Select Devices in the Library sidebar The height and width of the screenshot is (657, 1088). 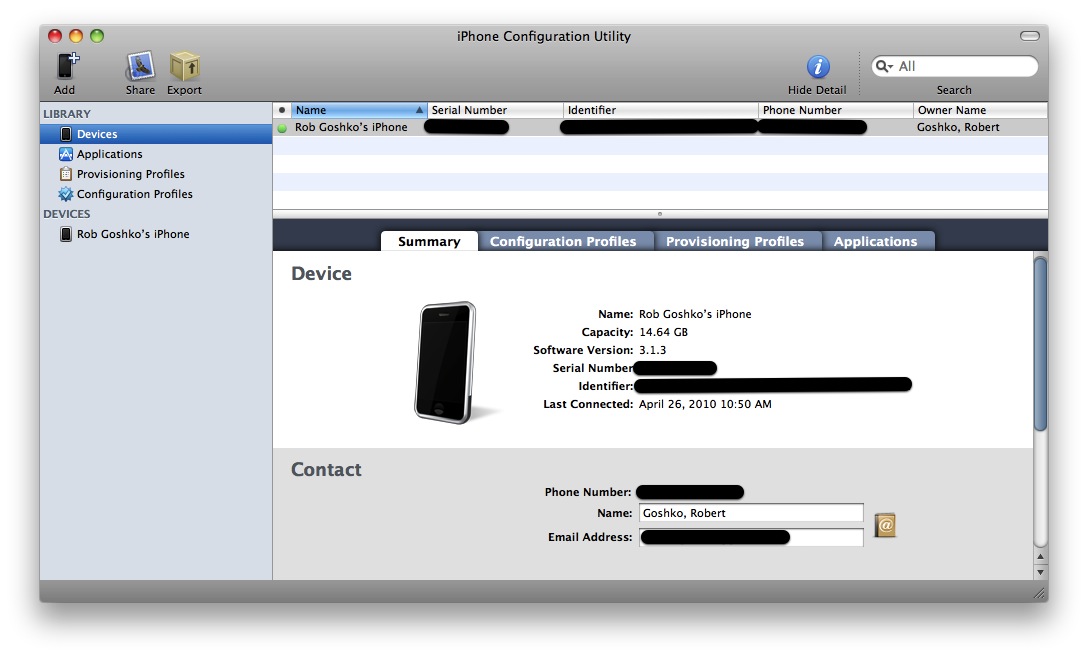click(x=155, y=134)
